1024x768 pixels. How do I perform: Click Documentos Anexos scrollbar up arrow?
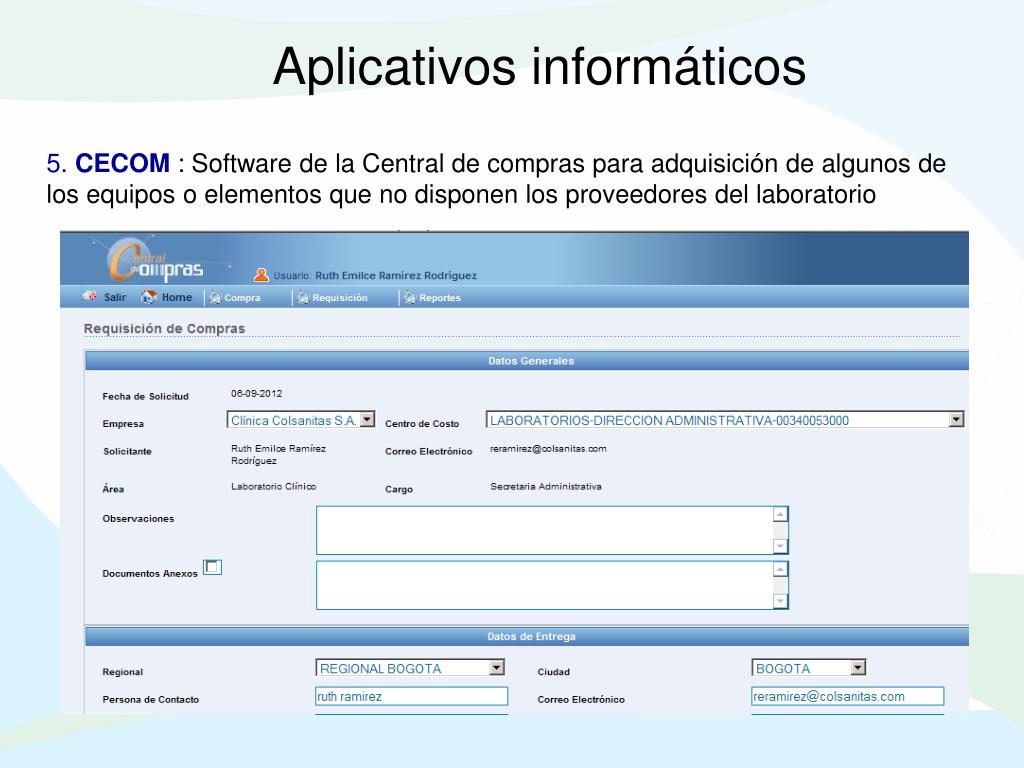(x=780, y=569)
